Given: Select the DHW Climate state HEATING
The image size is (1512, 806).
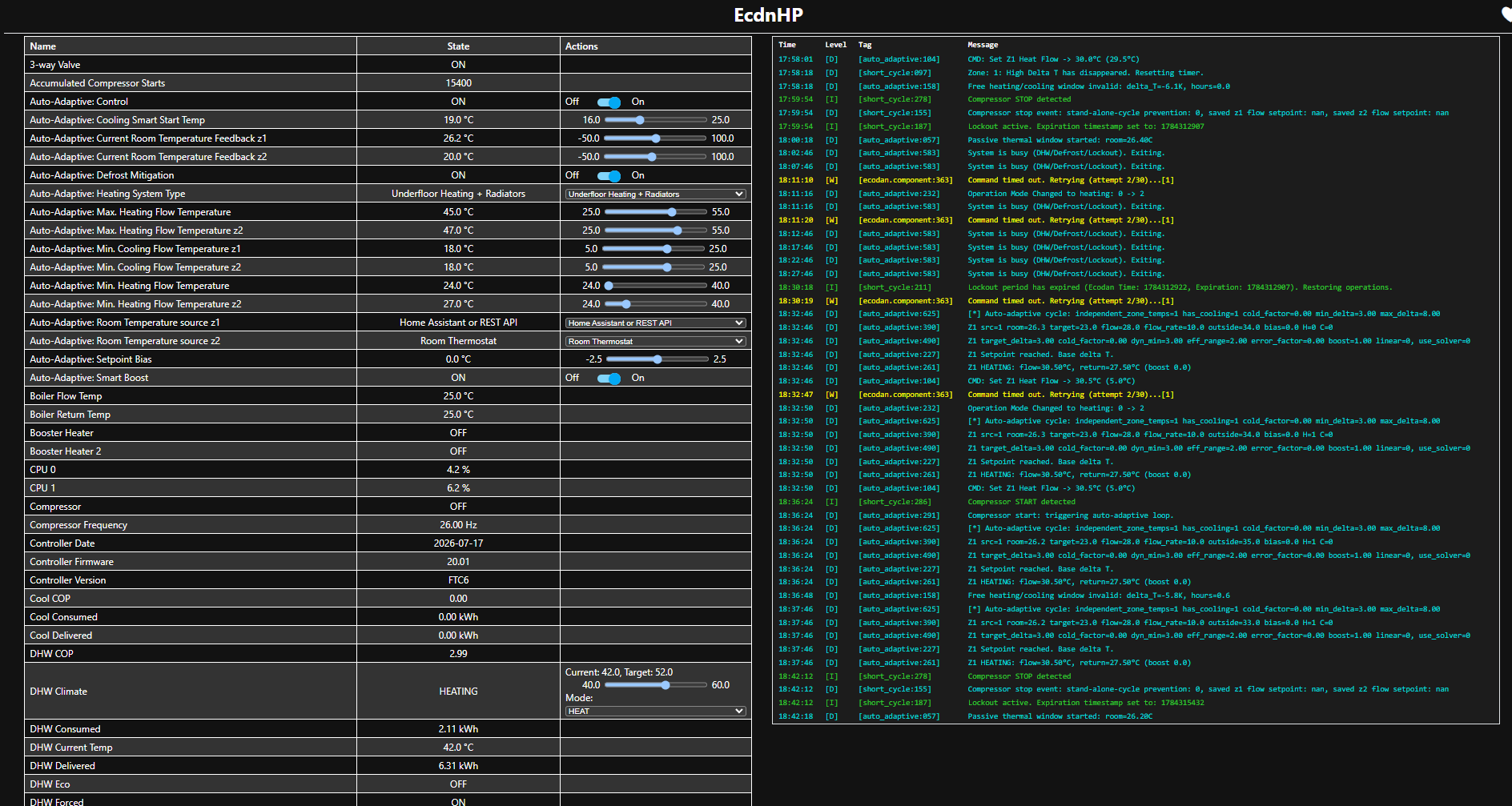Looking at the screenshot, I should click(458, 692).
